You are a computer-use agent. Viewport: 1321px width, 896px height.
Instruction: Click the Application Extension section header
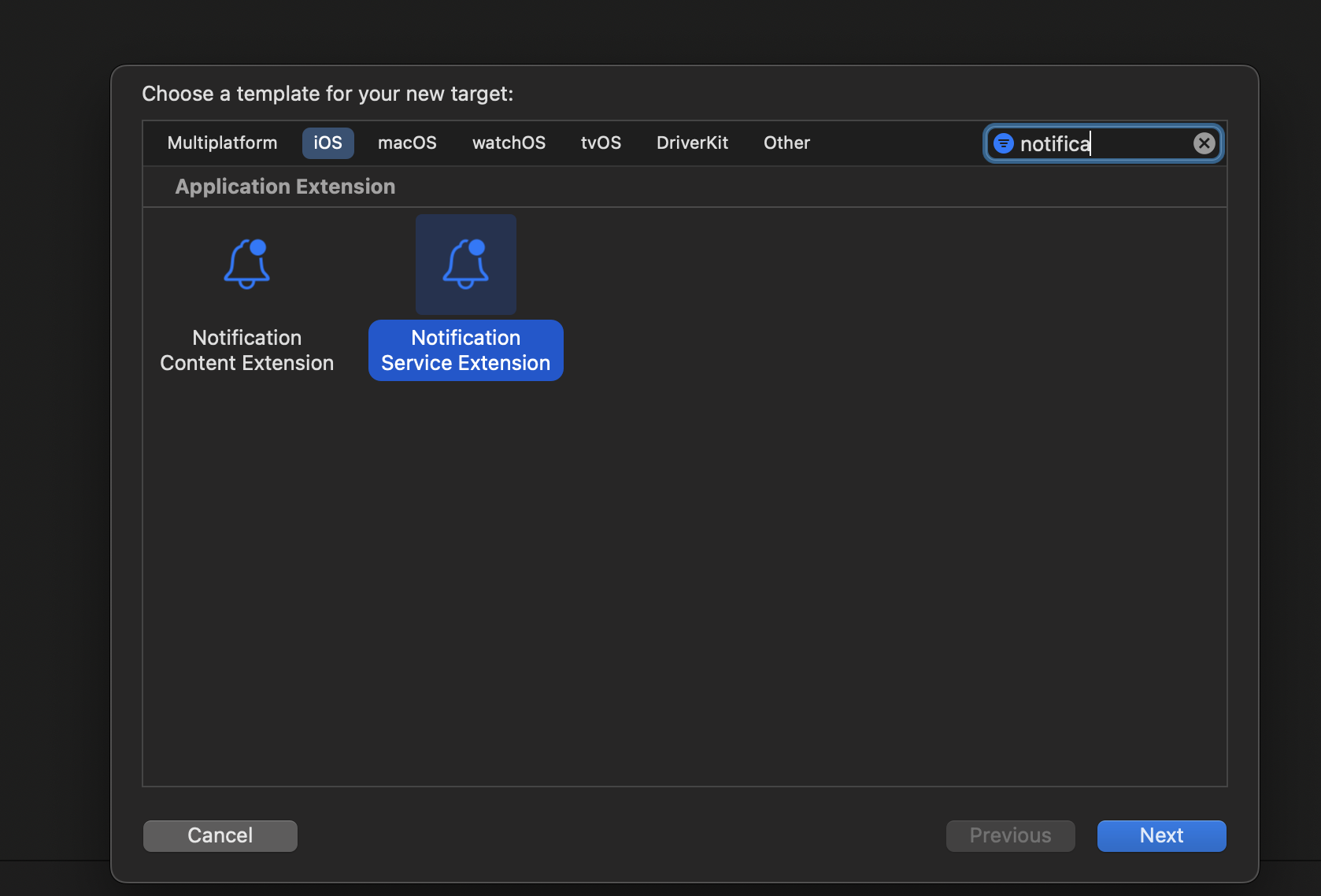285,187
